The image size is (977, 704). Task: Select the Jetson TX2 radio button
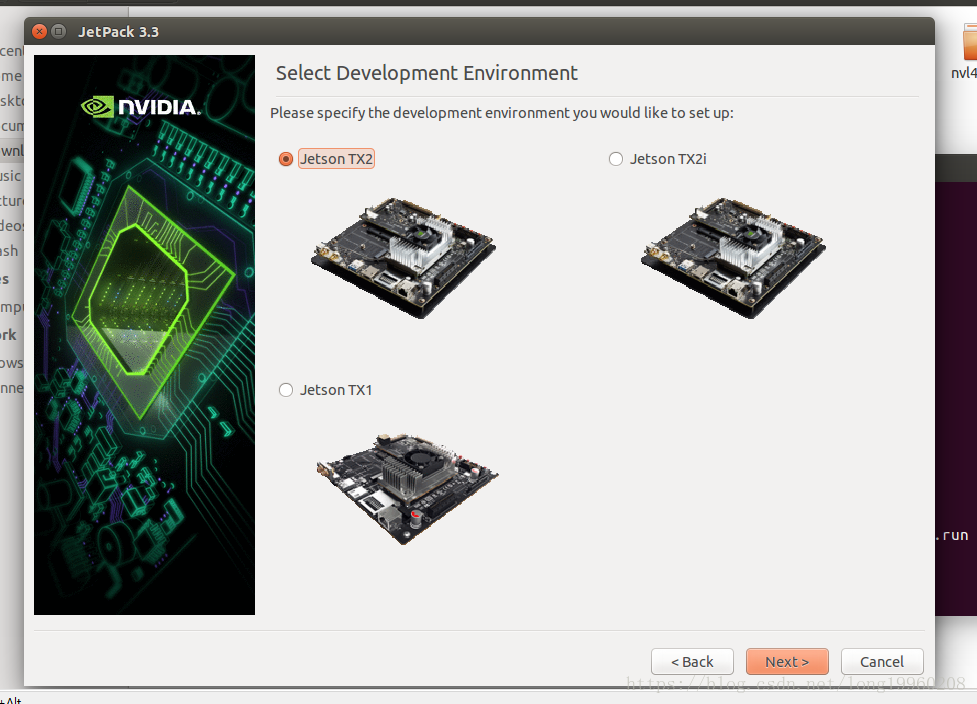tap(286, 159)
